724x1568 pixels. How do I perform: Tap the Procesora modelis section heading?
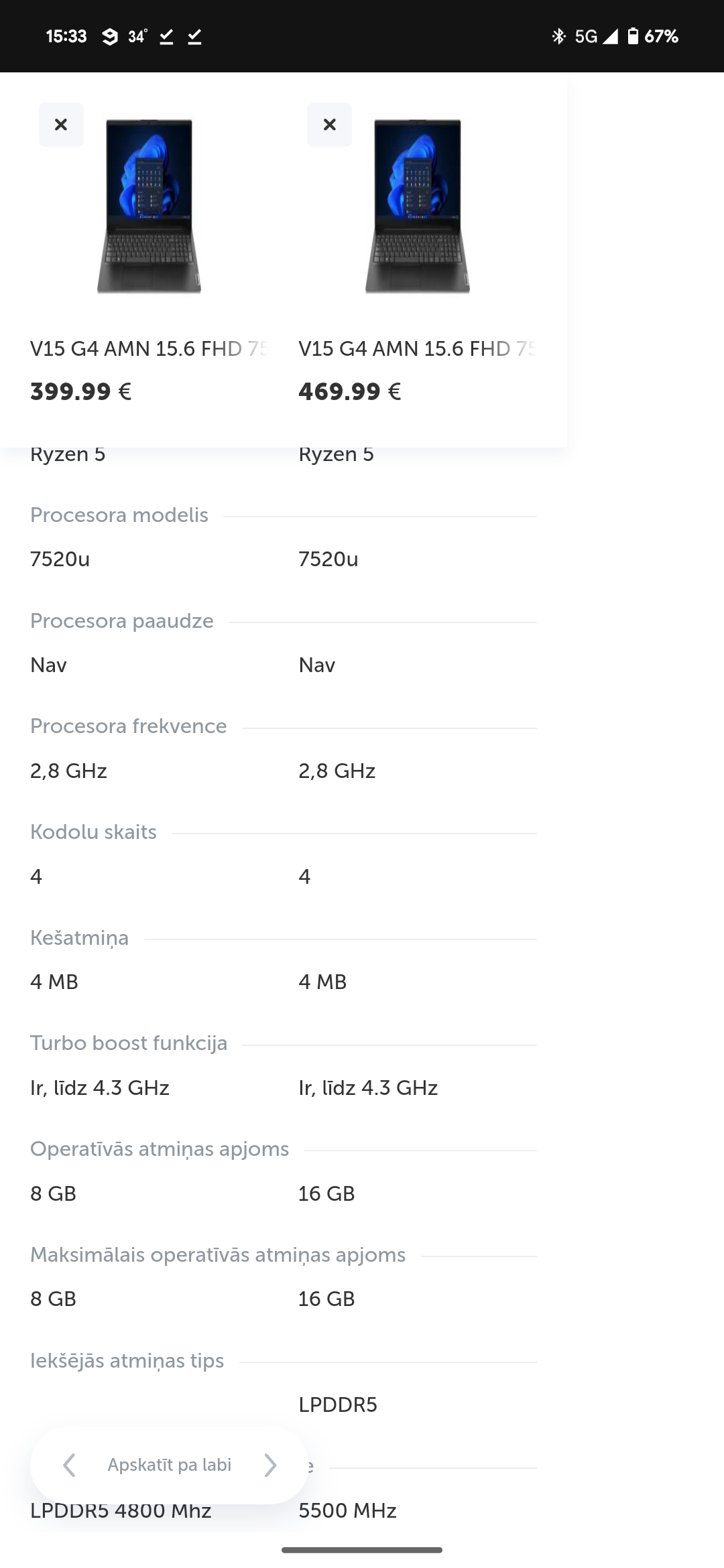119,515
